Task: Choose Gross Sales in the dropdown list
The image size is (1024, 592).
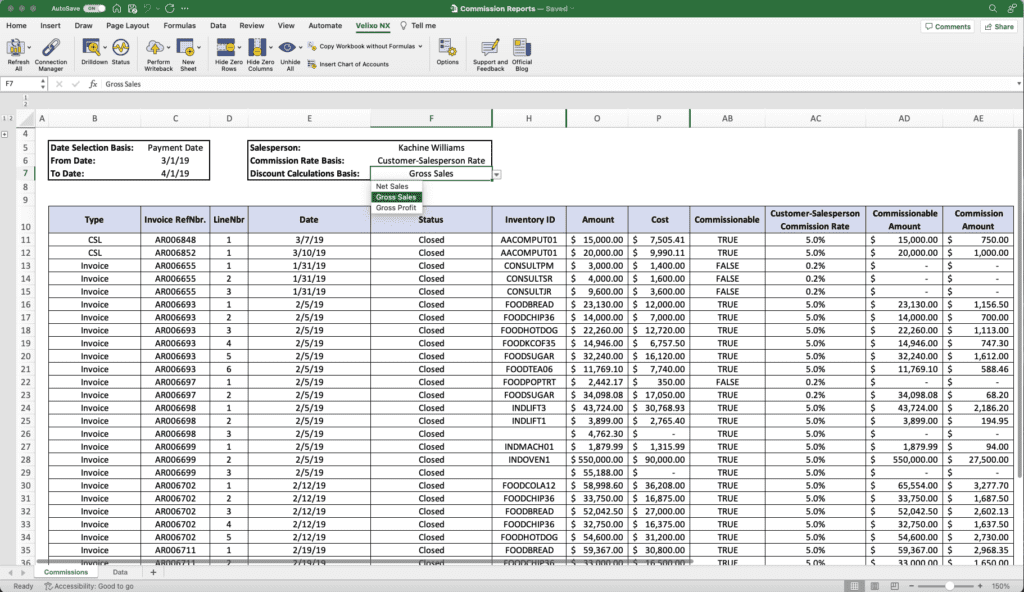Action: [397, 197]
